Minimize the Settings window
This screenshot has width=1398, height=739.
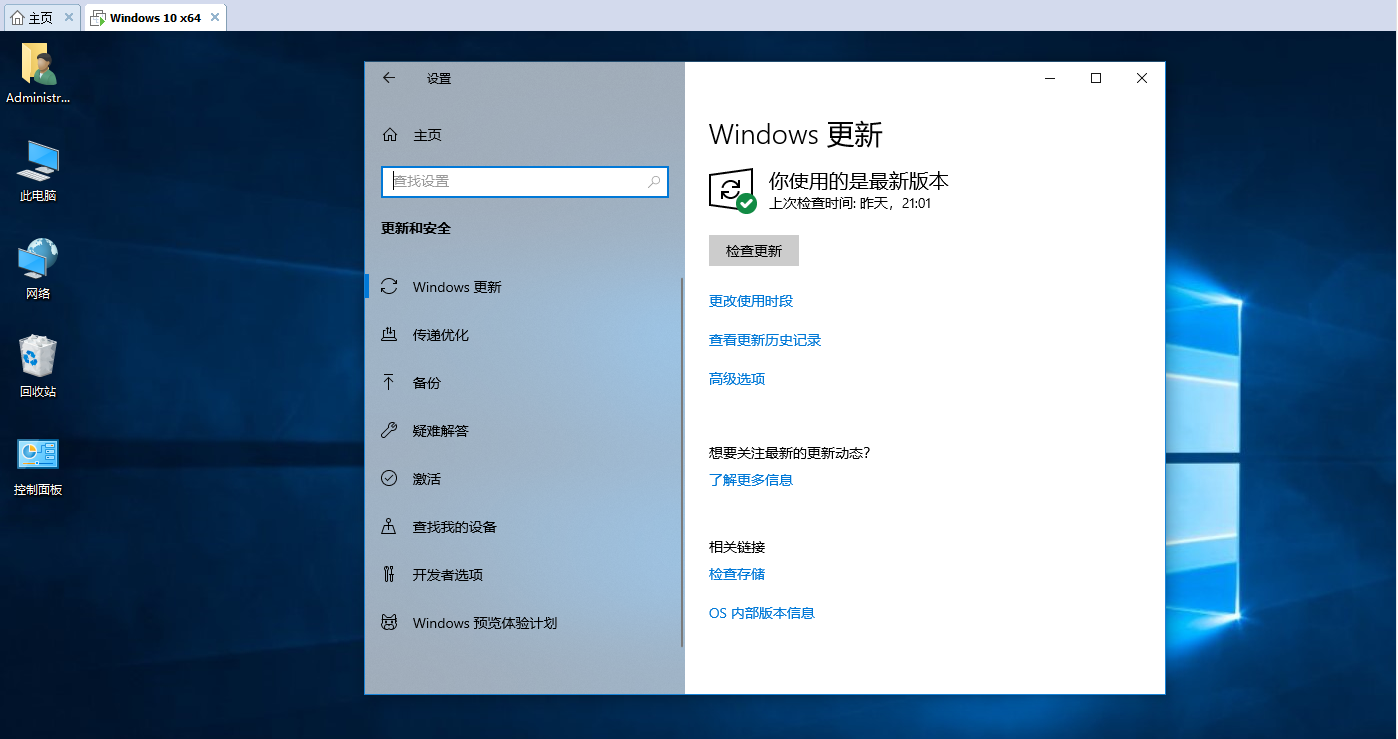pyautogui.click(x=1050, y=78)
